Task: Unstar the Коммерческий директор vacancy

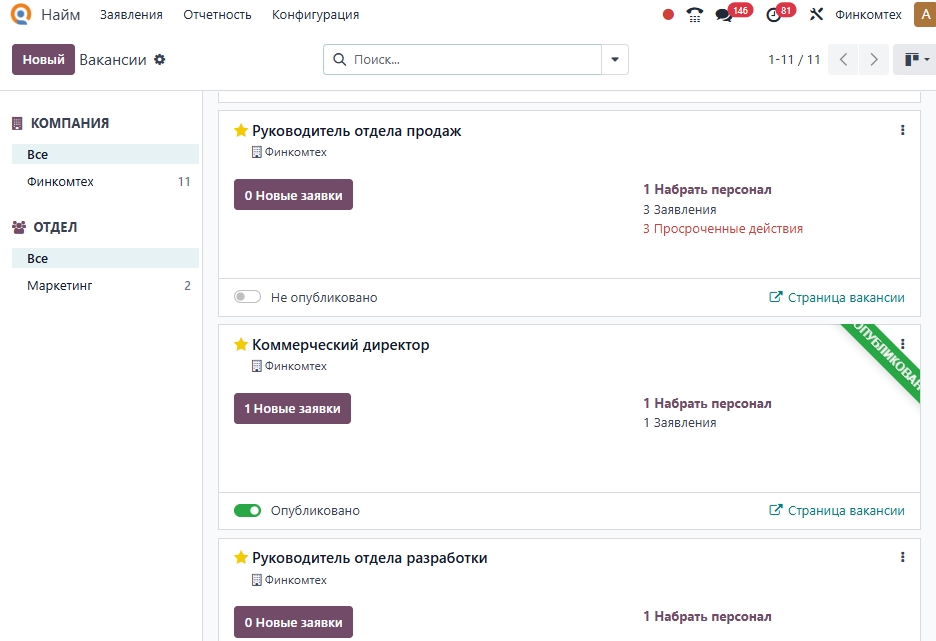Action: pyautogui.click(x=241, y=345)
